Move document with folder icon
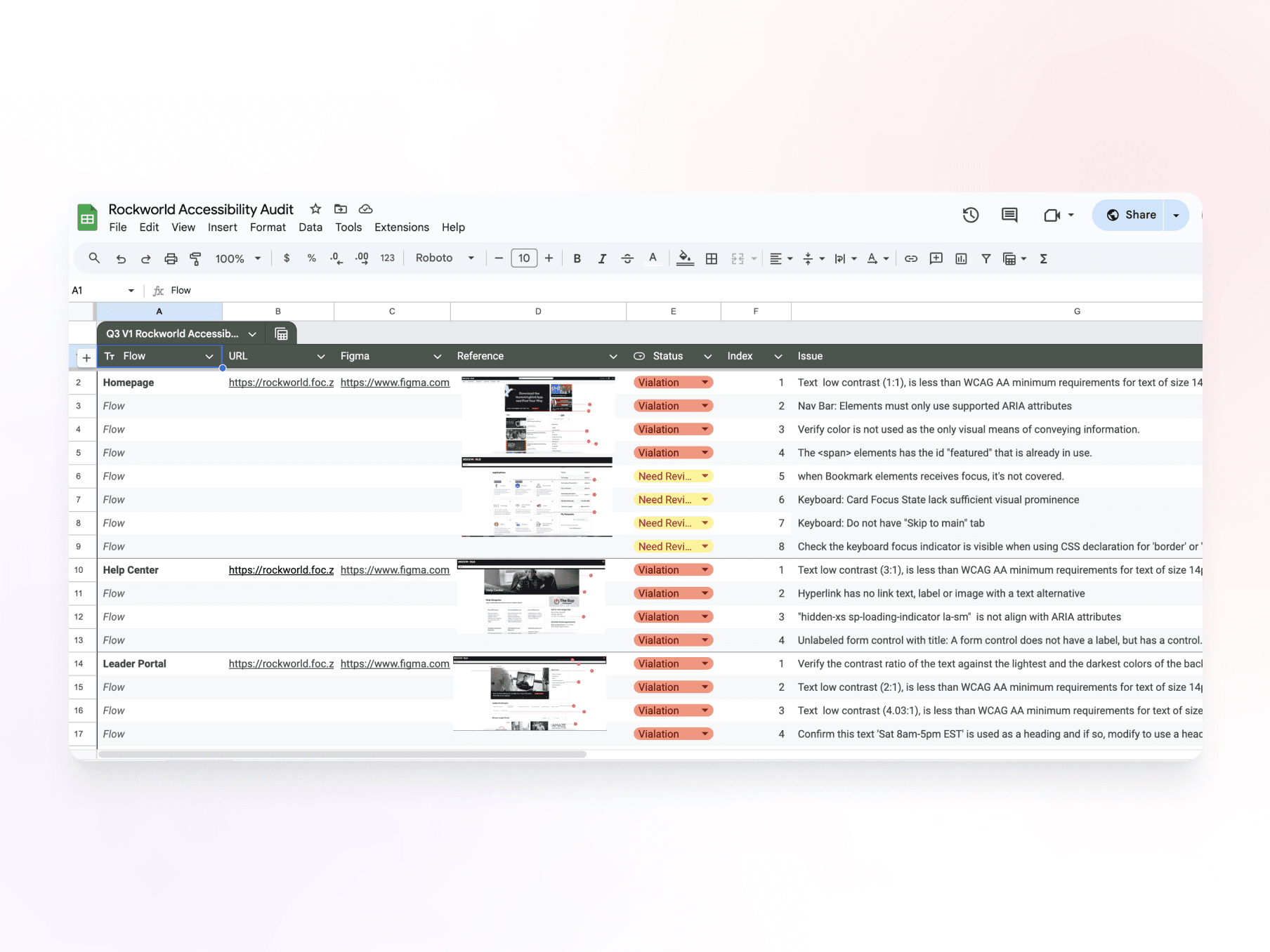Viewport: 1270px width, 952px height. pyautogui.click(x=341, y=209)
